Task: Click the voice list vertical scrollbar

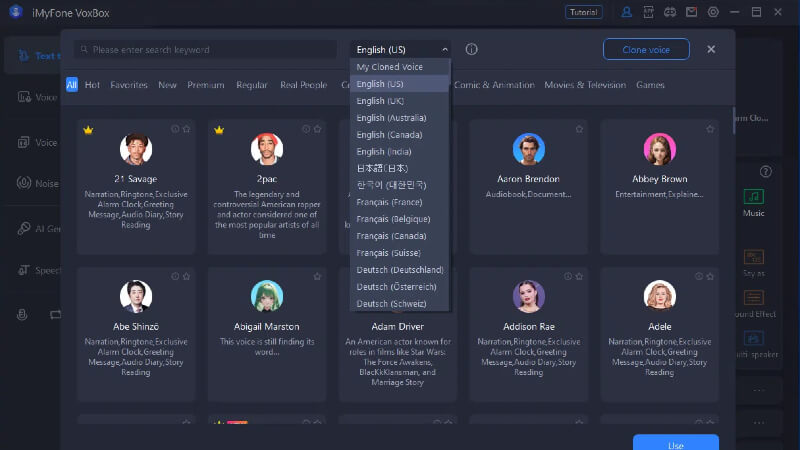Action: pos(734,120)
